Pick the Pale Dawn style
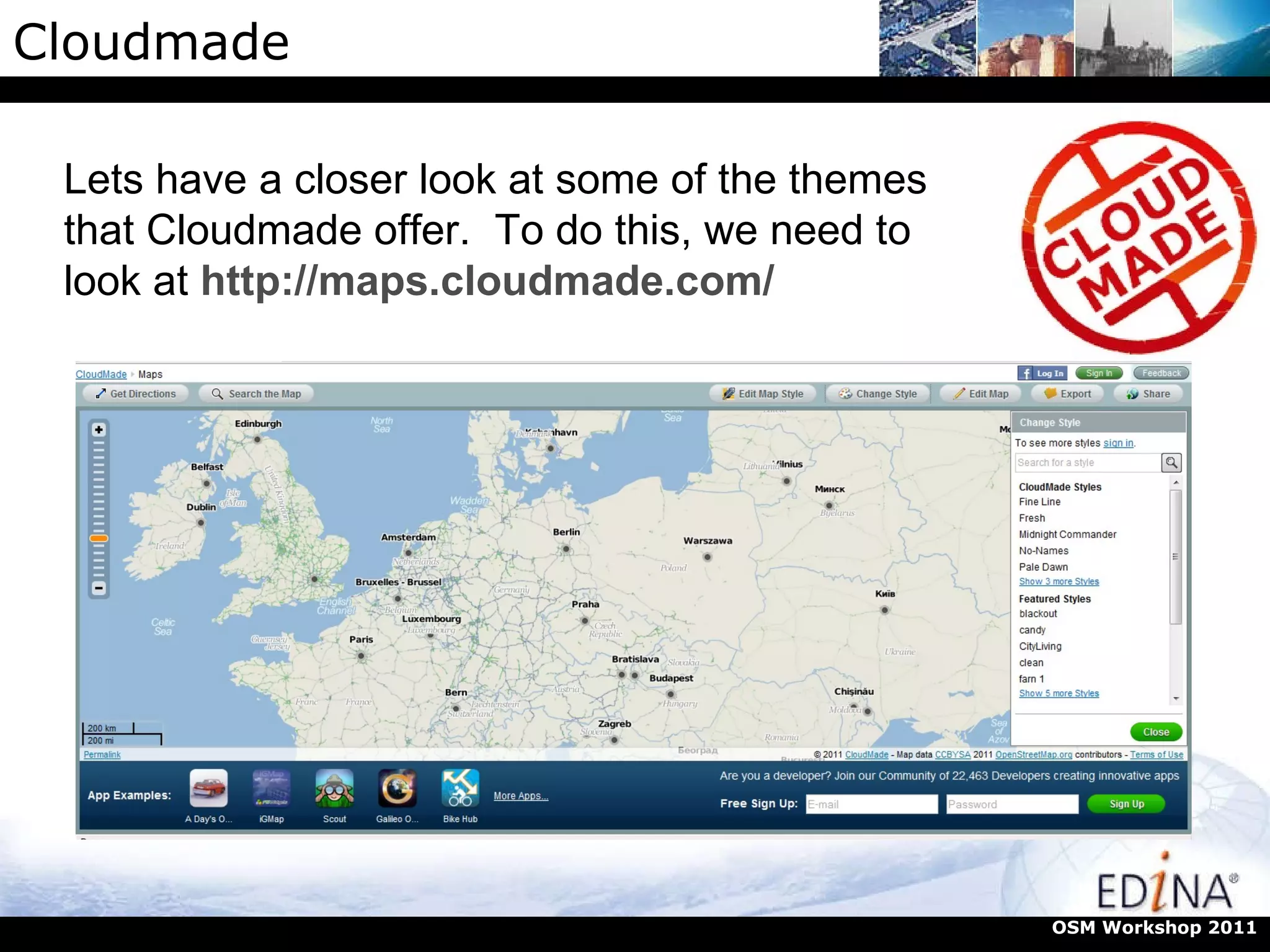 [x=1043, y=567]
